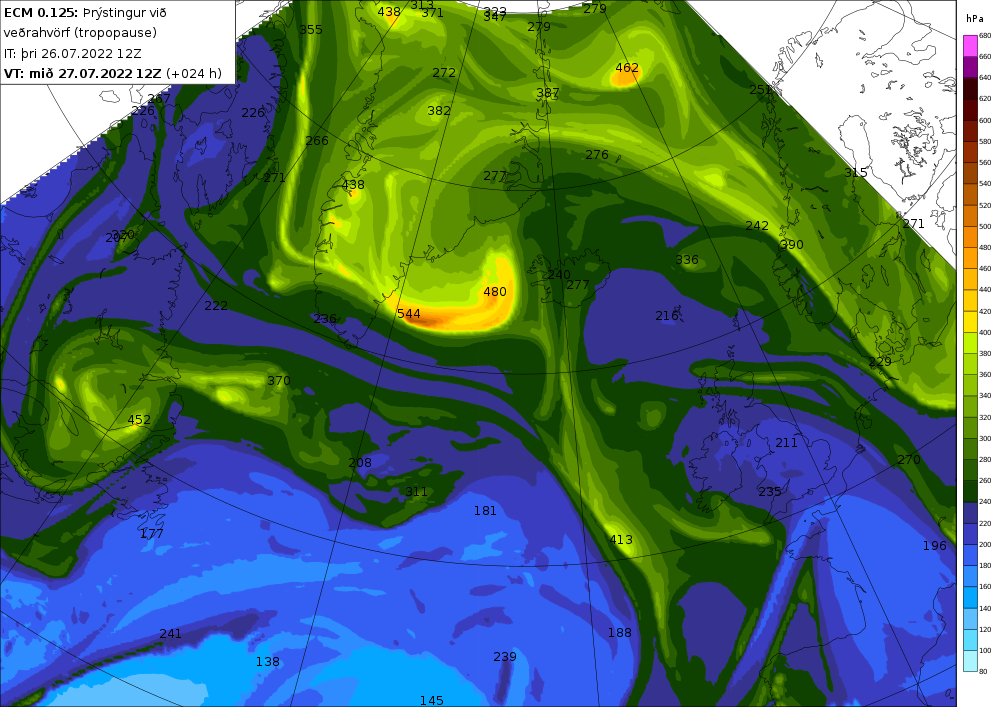The width and height of the screenshot is (1000, 707).
Task: Select the 229 pressure label
Action: pyautogui.click(x=880, y=362)
